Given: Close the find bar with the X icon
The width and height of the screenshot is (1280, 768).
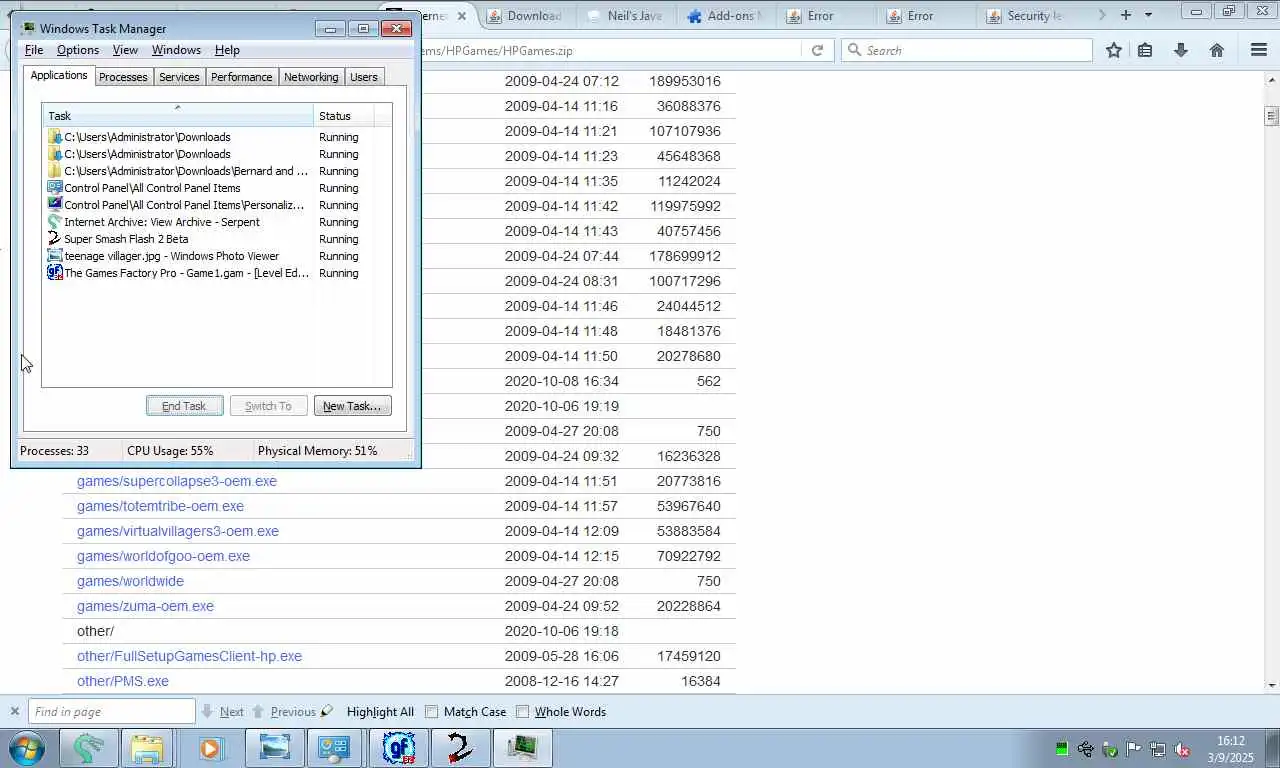Looking at the screenshot, I should point(14,711).
